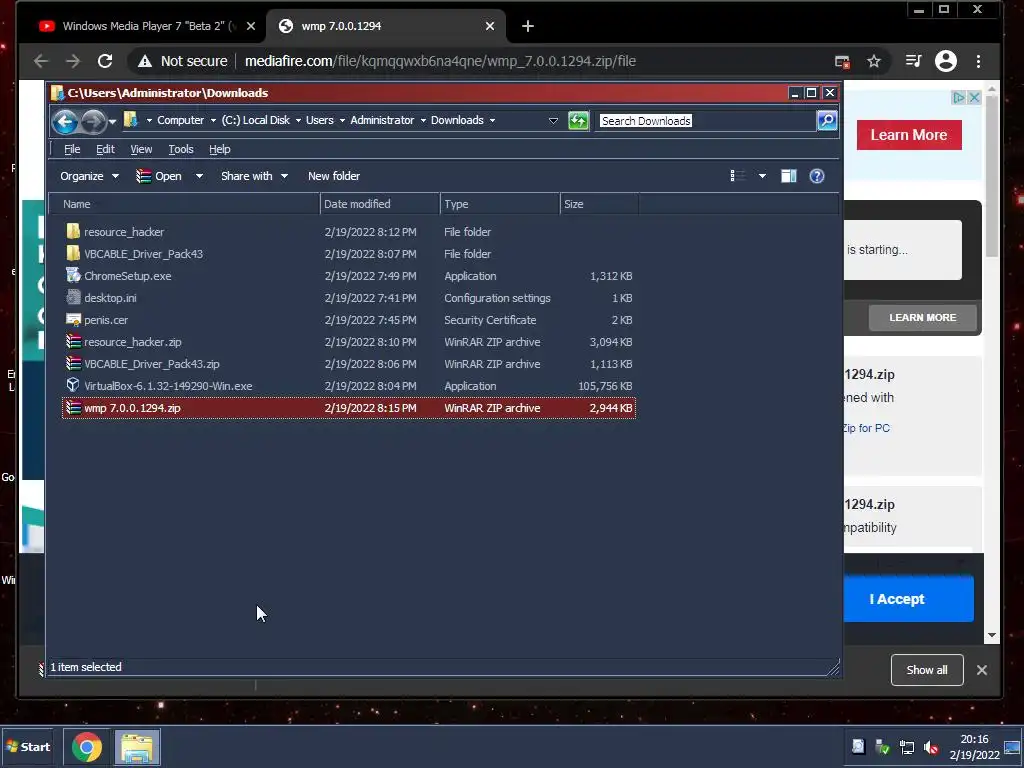Click the Not secure warning icon
1024x768 pixels.
coord(145,61)
